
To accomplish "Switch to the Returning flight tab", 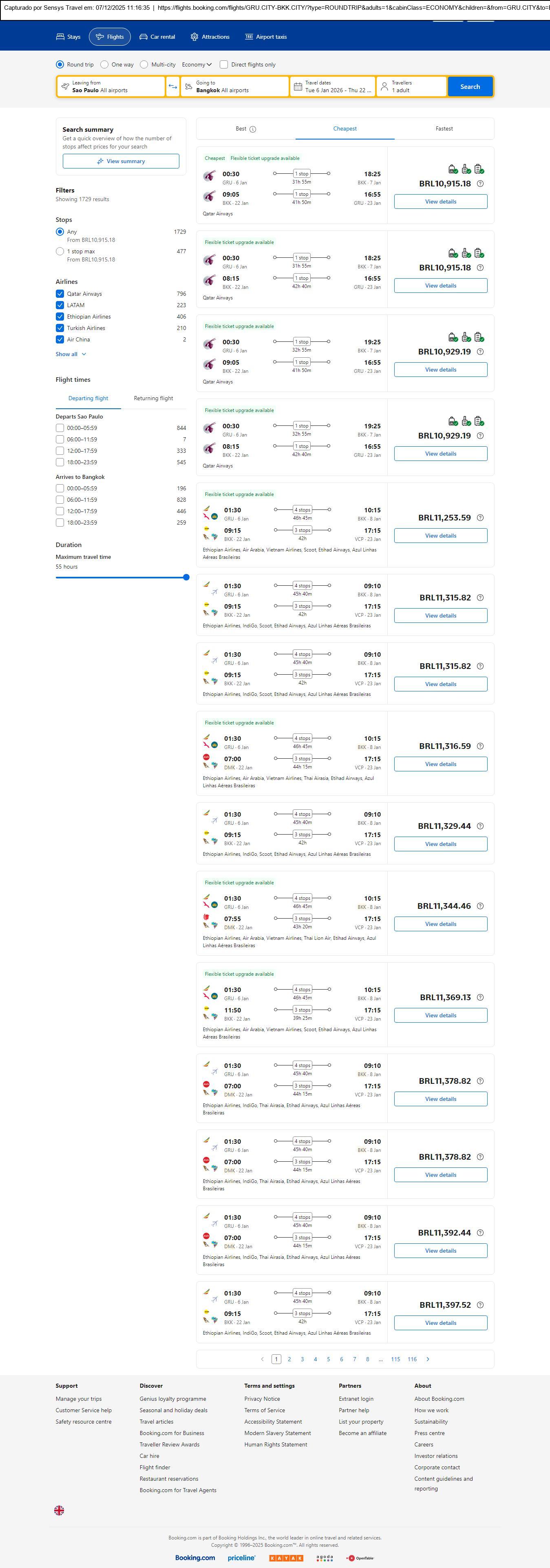I will click(x=153, y=399).
